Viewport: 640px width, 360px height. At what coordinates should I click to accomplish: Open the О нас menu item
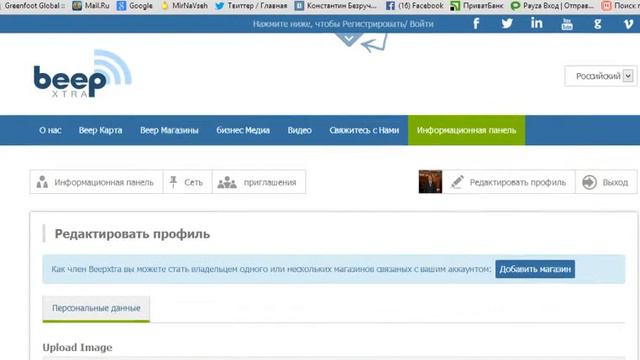click(x=50, y=130)
